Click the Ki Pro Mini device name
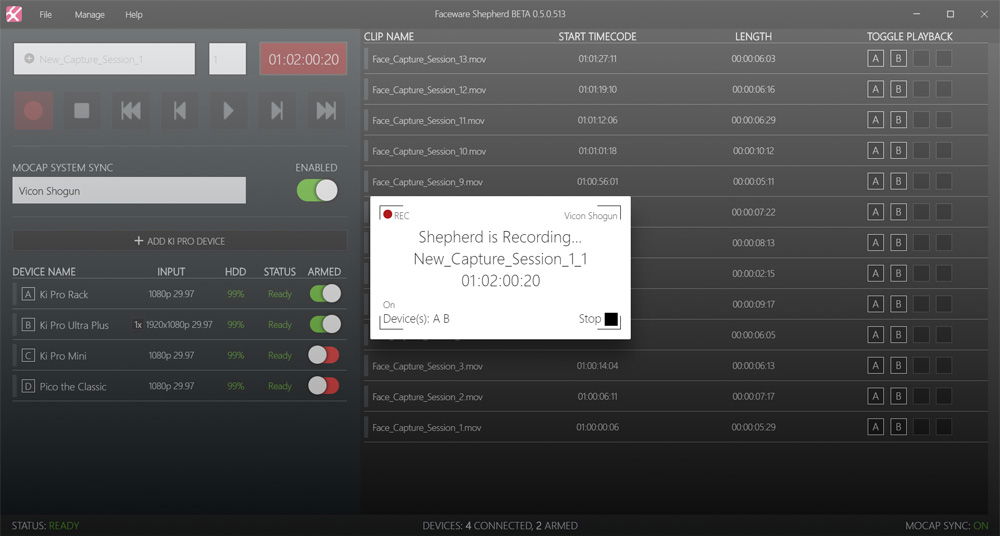Viewport: 1000px width, 536px height. tap(63, 355)
